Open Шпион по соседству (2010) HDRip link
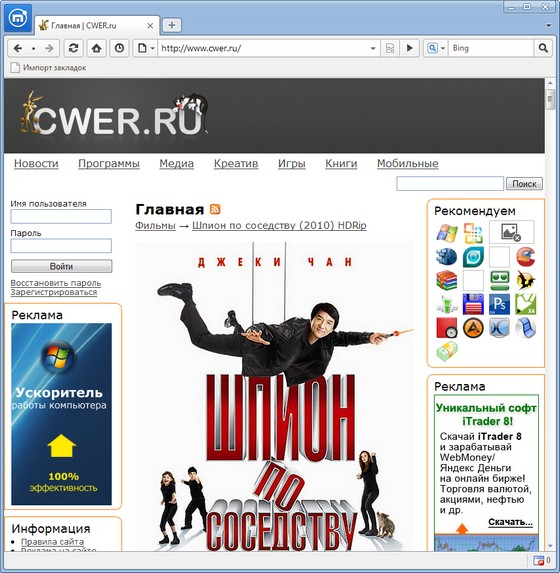Image resolution: width=560 pixels, height=573 pixels. click(x=279, y=225)
